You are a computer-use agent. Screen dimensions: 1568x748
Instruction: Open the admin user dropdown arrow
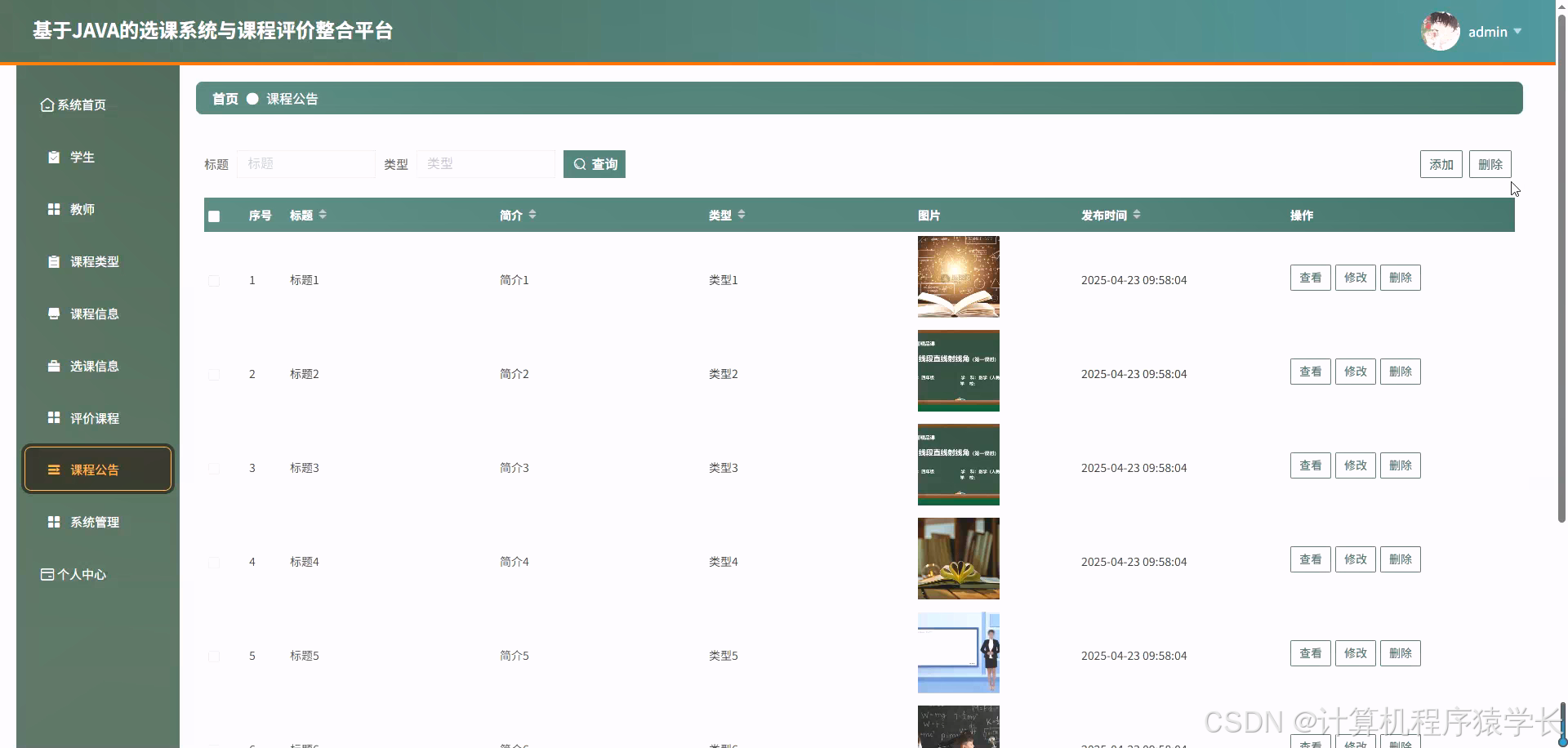(x=1517, y=31)
